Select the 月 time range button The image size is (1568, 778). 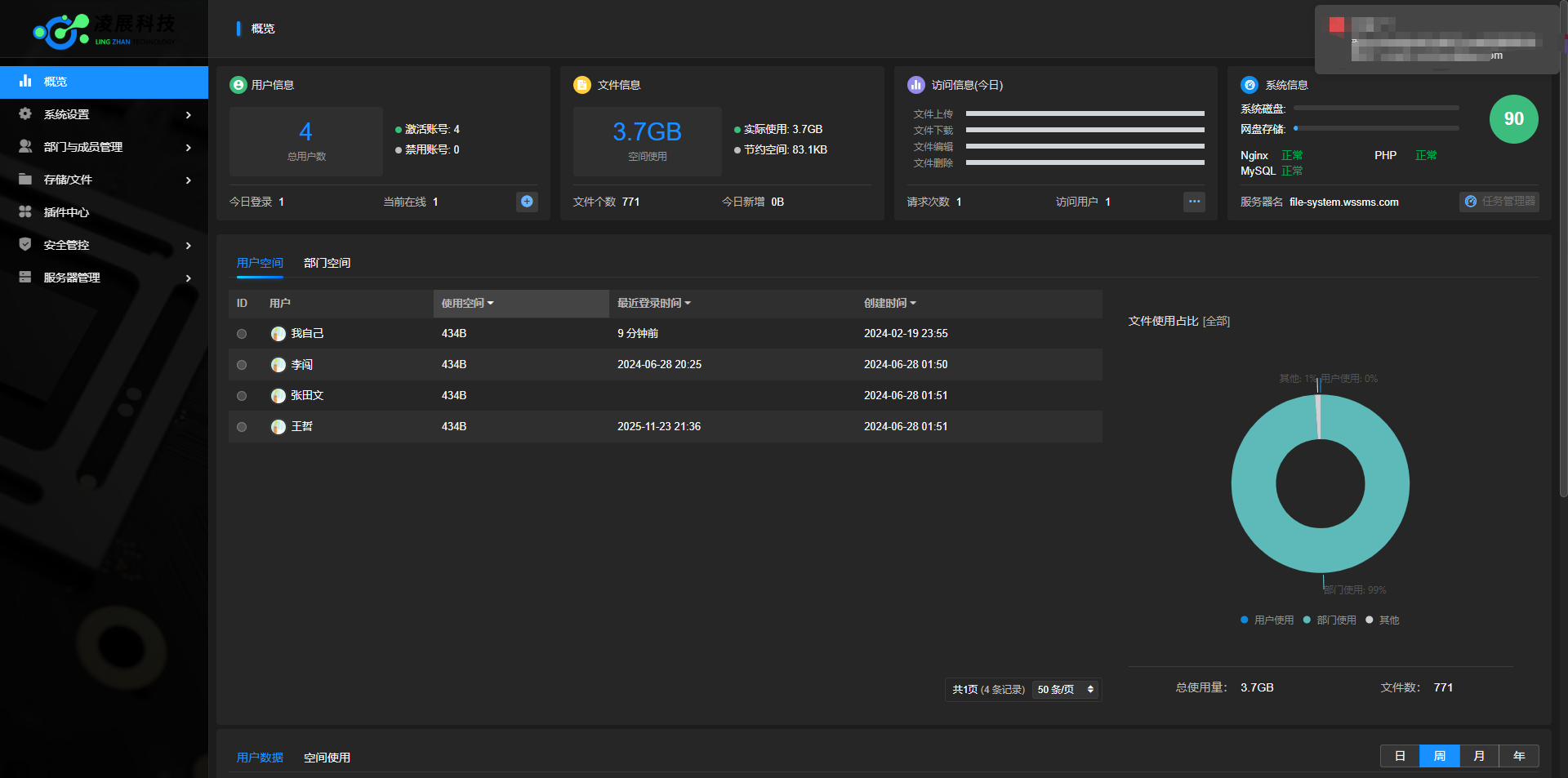1479,756
